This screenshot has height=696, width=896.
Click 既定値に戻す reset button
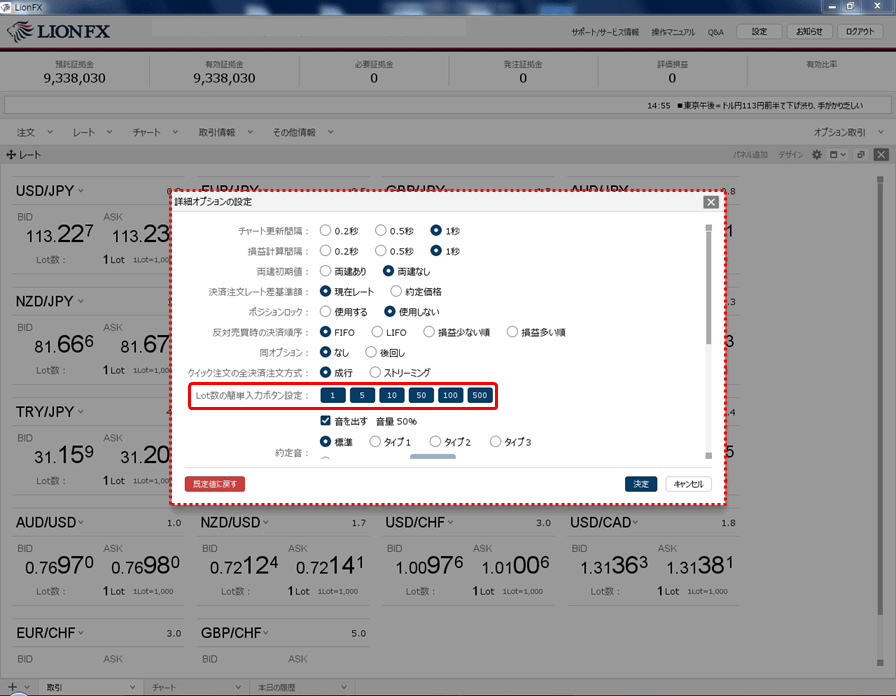point(215,484)
